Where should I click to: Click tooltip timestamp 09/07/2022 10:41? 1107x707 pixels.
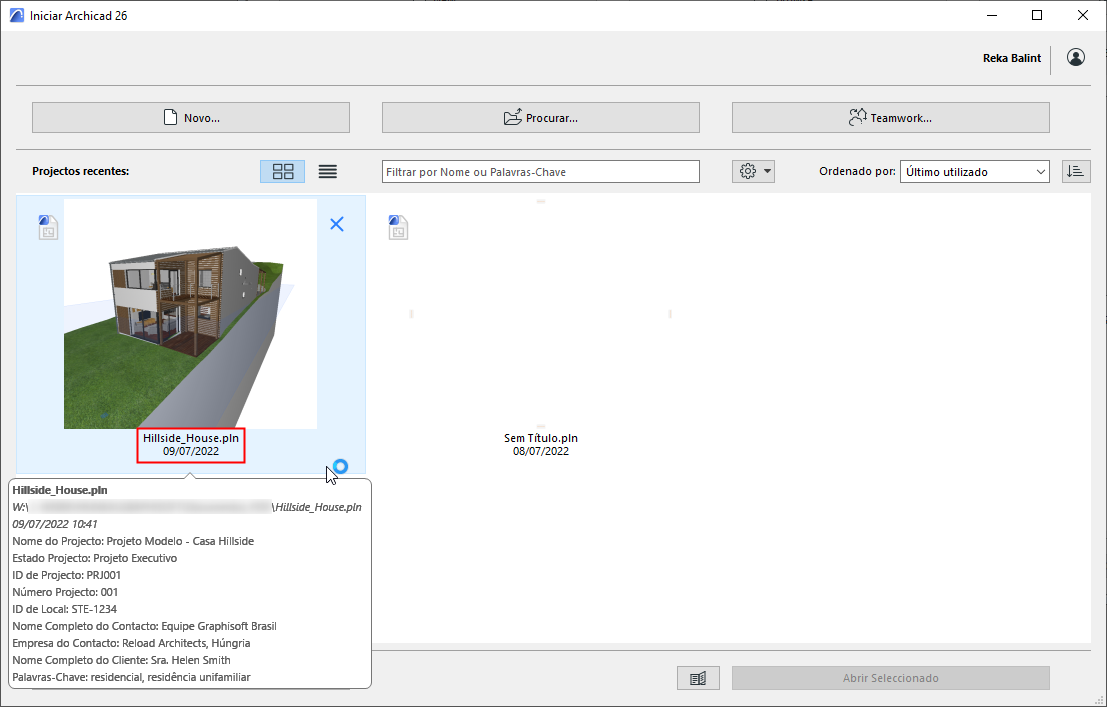click(55, 524)
